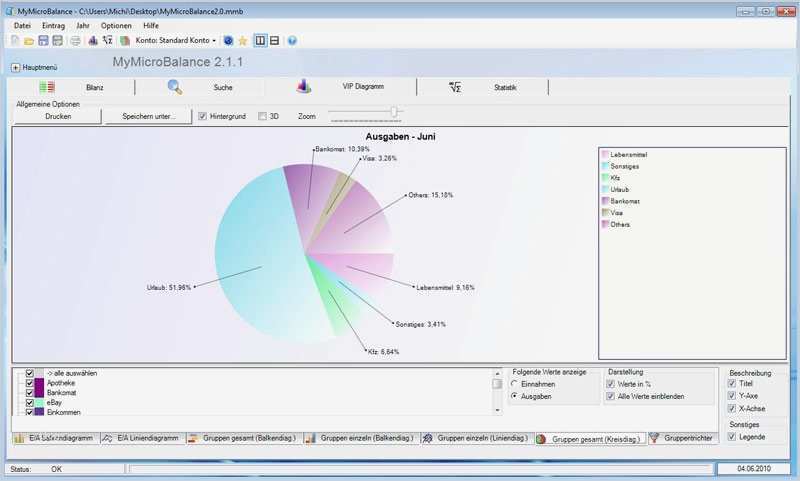Click the Drucken button
This screenshot has height=481, width=800.
(x=58, y=116)
